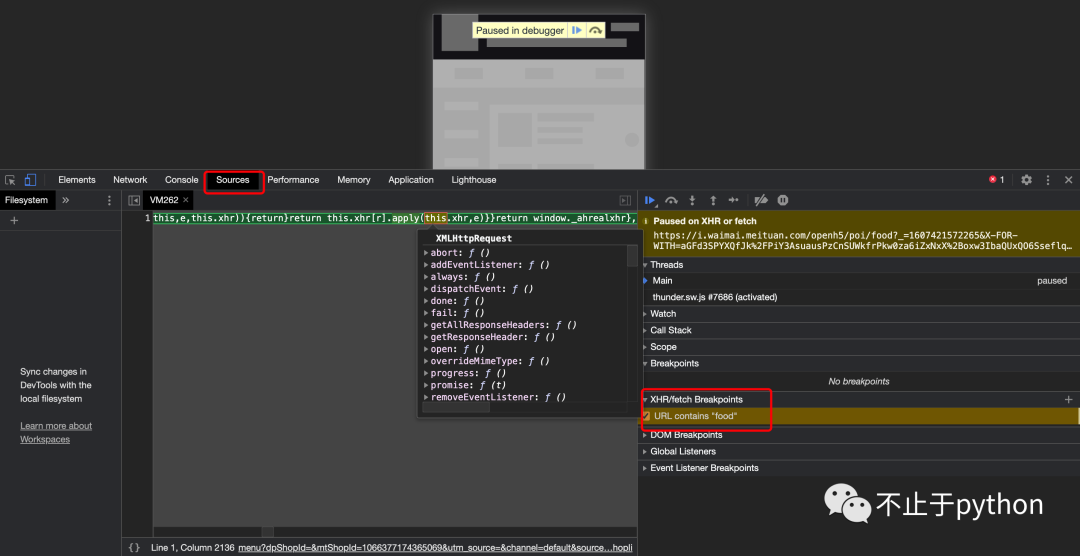1080x556 pixels.
Task: Activate the inspect element picker
Action: point(10,180)
